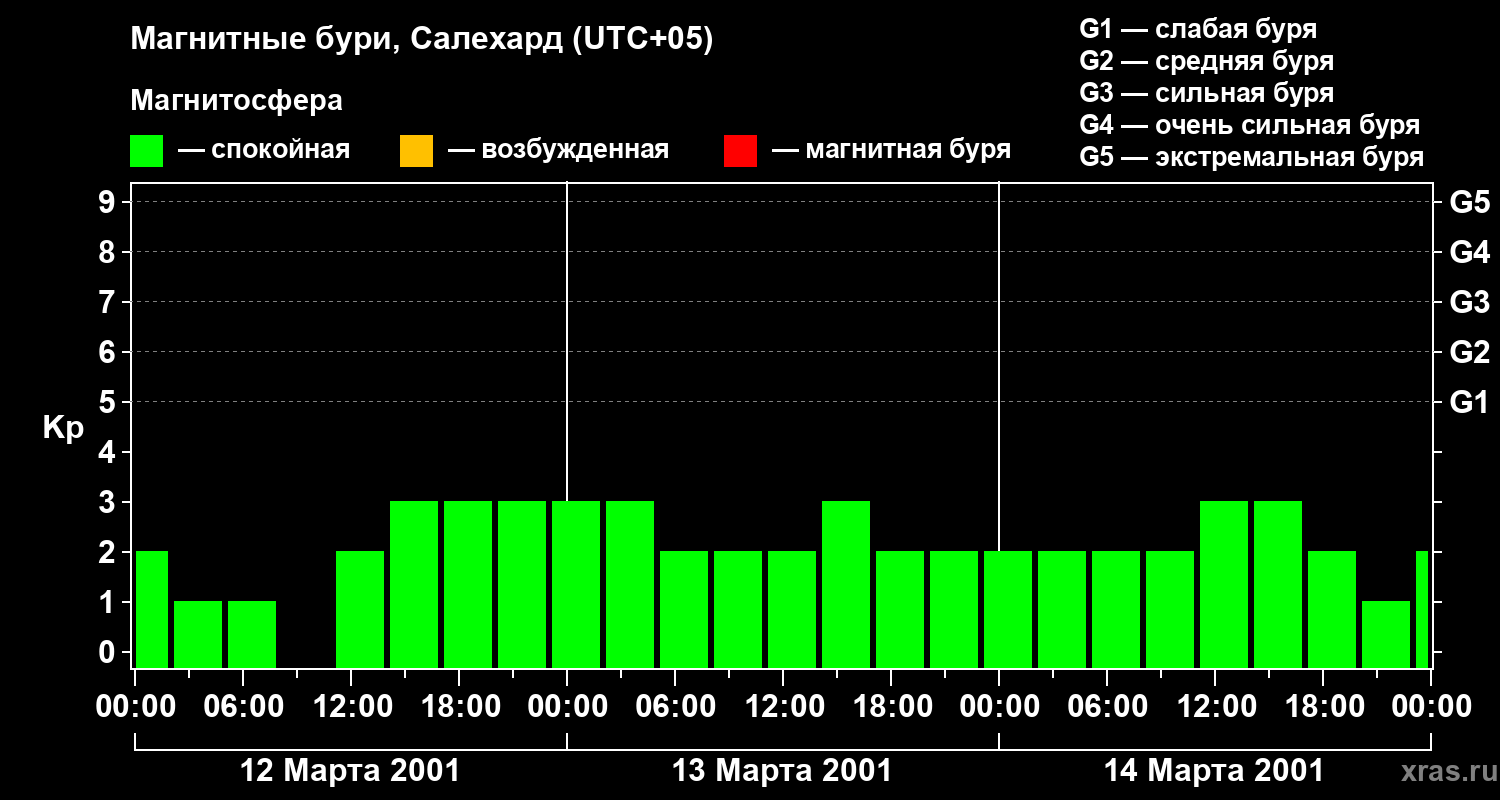Click the 12 March 03:00–06:00 Kp bar
This screenshot has height=800, width=1500.
pyautogui.click(x=198, y=634)
